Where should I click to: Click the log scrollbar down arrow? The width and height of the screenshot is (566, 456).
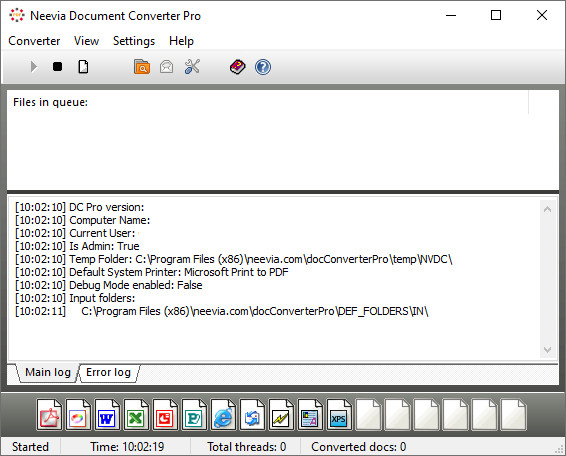(x=547, y=349)
